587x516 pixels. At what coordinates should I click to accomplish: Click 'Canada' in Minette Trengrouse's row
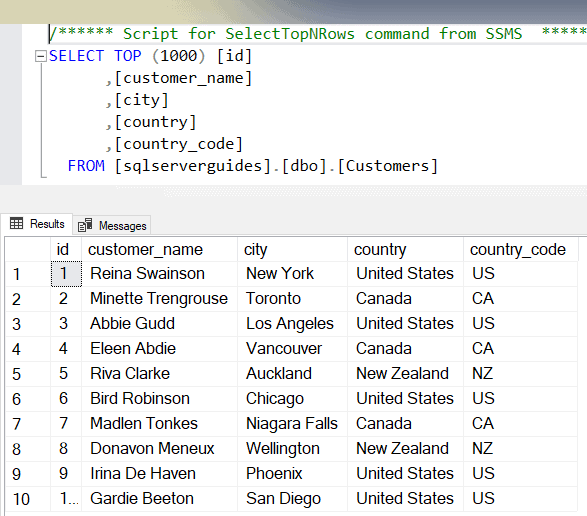pos(405,299)
